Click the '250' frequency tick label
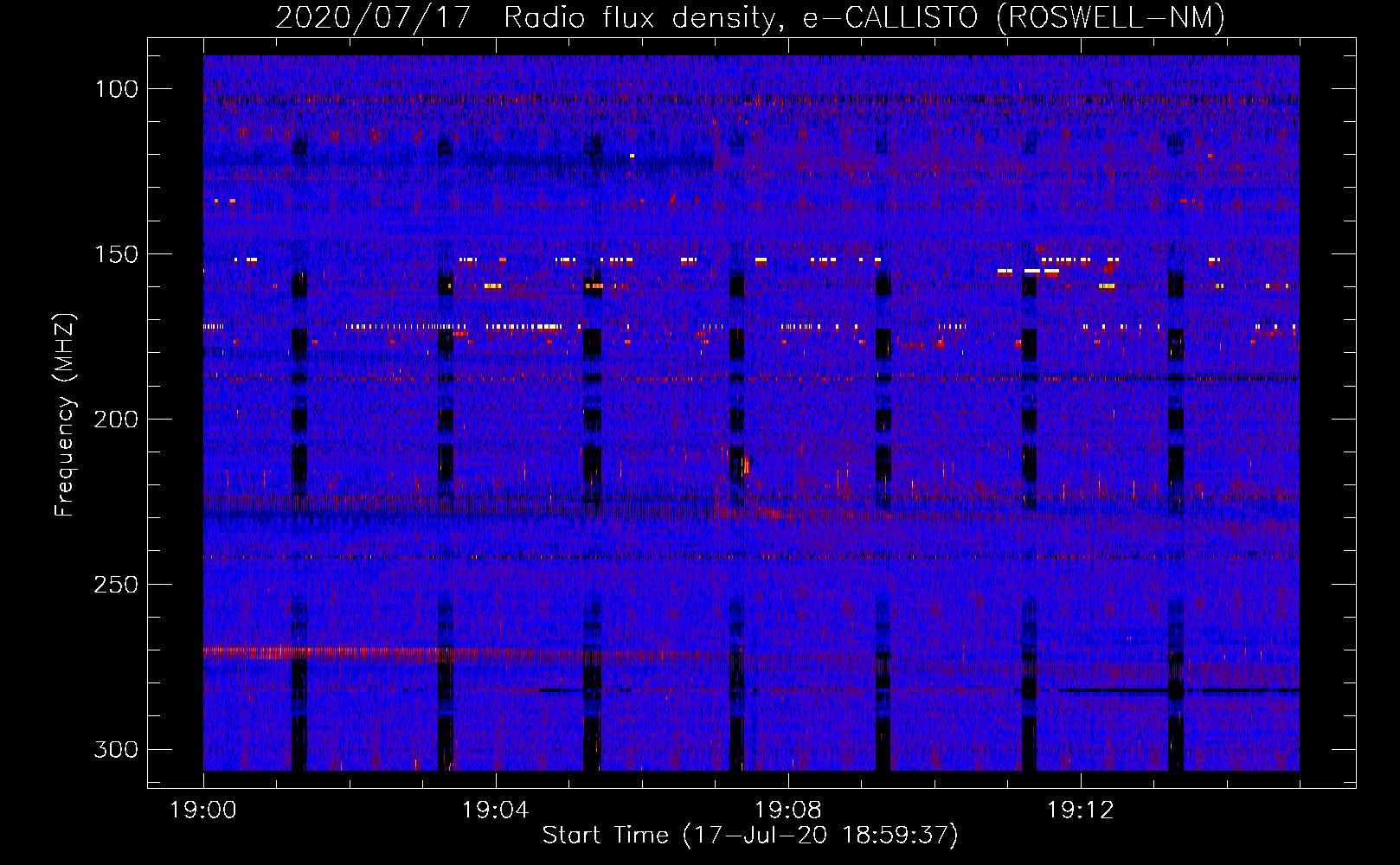Image resolution: width=1400 pixels, height=865 pixels. (116, 585)
